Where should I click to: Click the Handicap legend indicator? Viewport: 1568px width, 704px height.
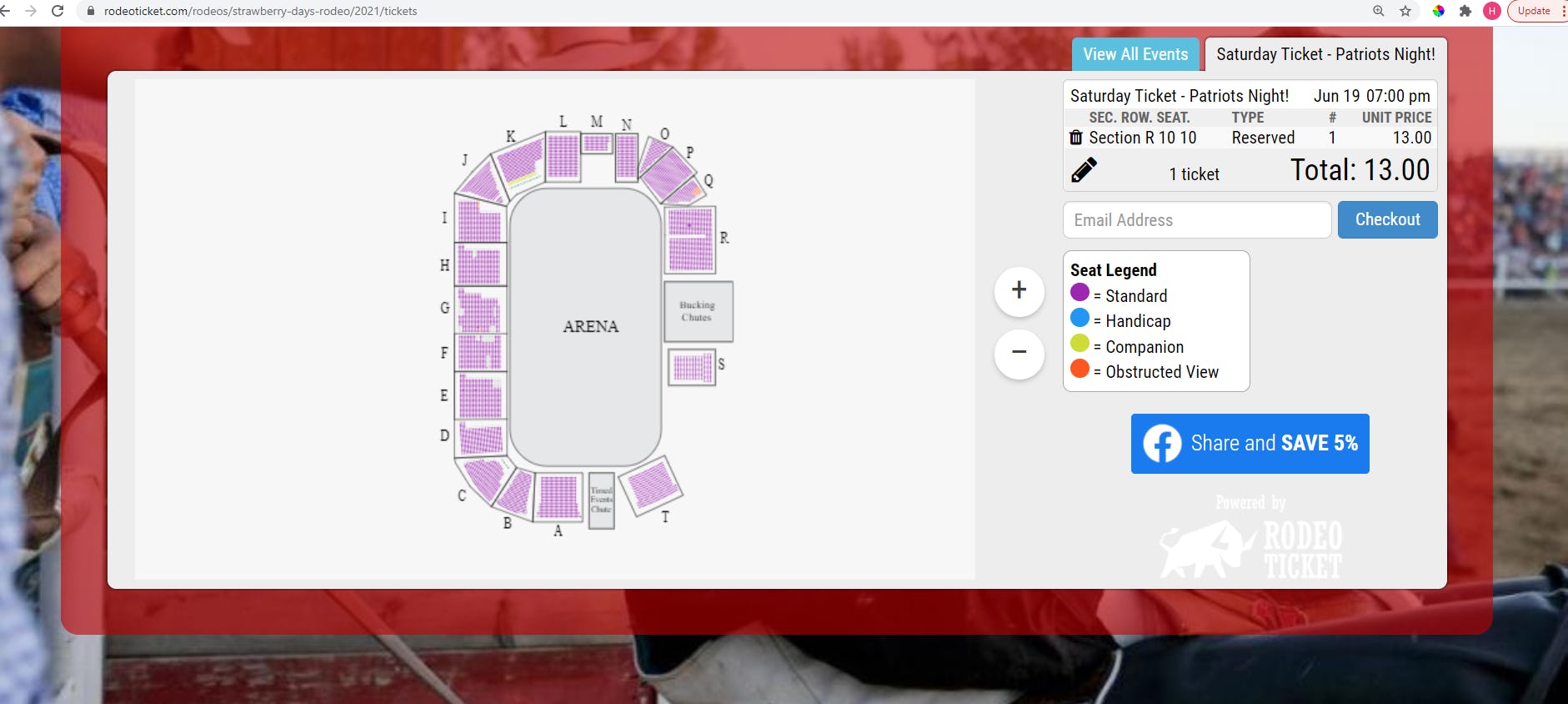tap(1081, 319)
